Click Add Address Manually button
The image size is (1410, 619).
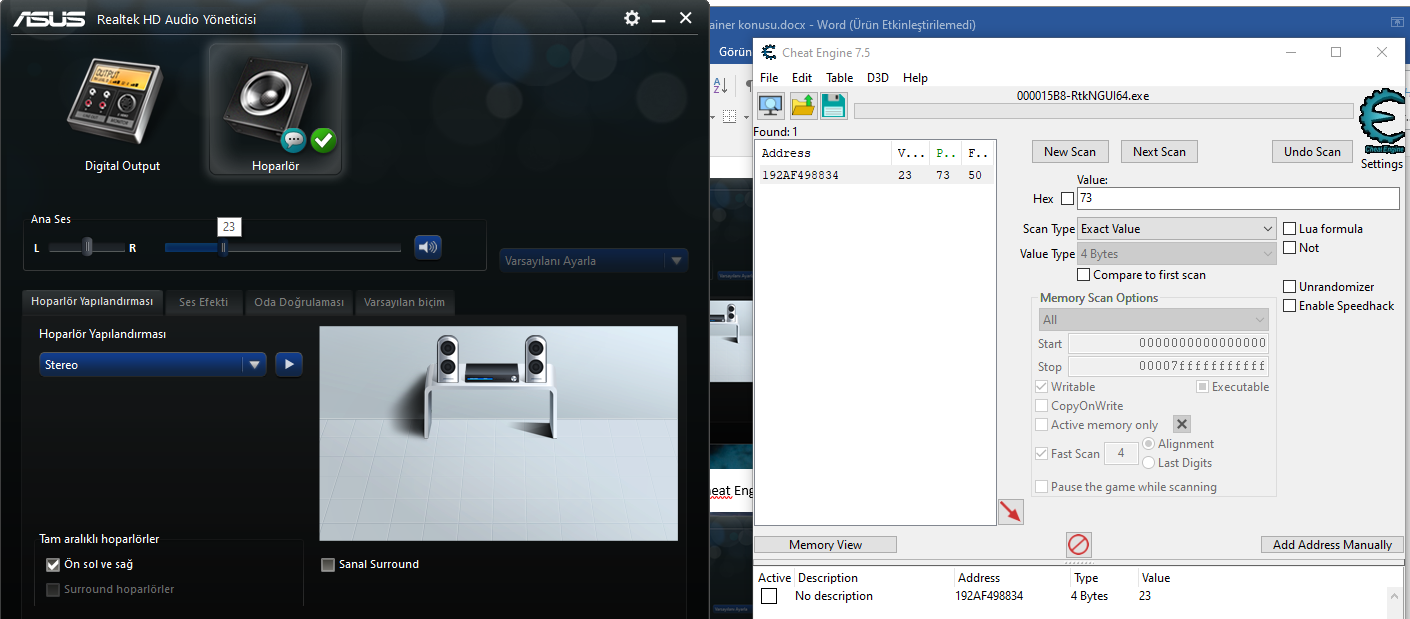point(1332,545)
